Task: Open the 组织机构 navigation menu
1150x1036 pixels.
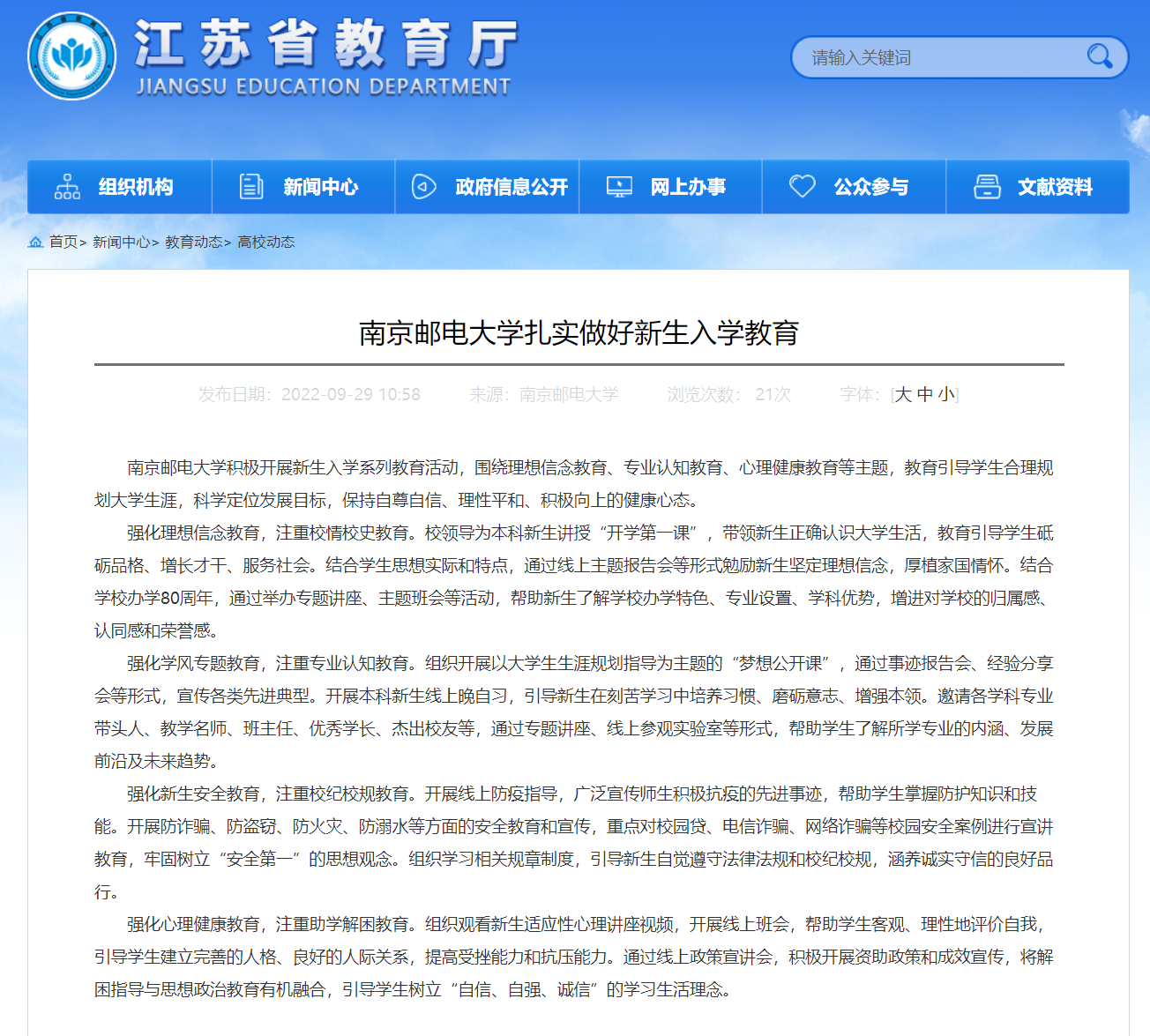Action: tap(136, 187)
